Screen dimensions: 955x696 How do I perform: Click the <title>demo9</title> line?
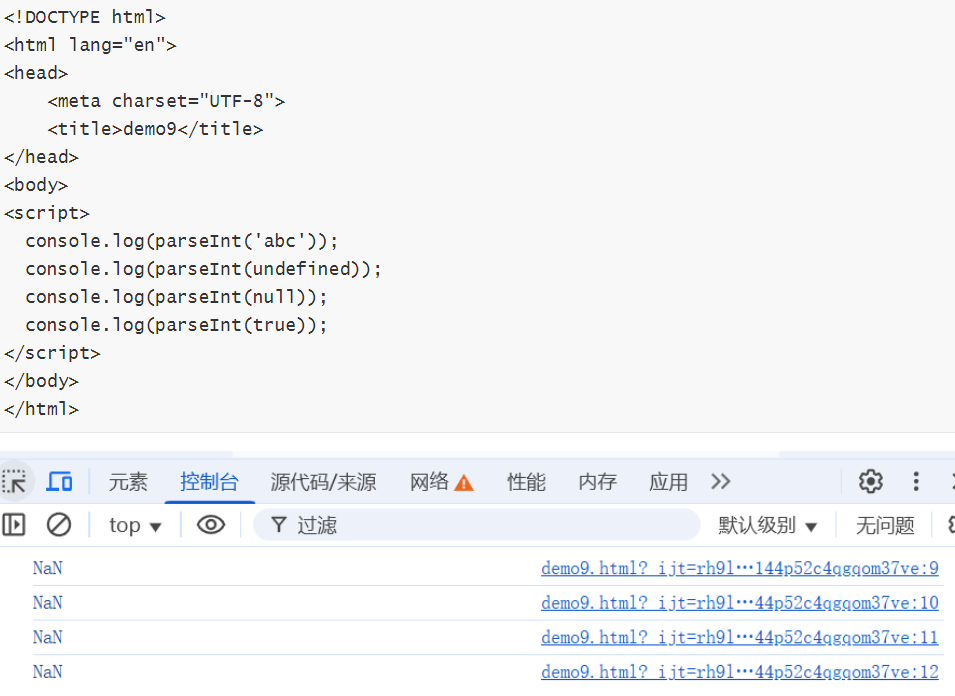point(155,129)
